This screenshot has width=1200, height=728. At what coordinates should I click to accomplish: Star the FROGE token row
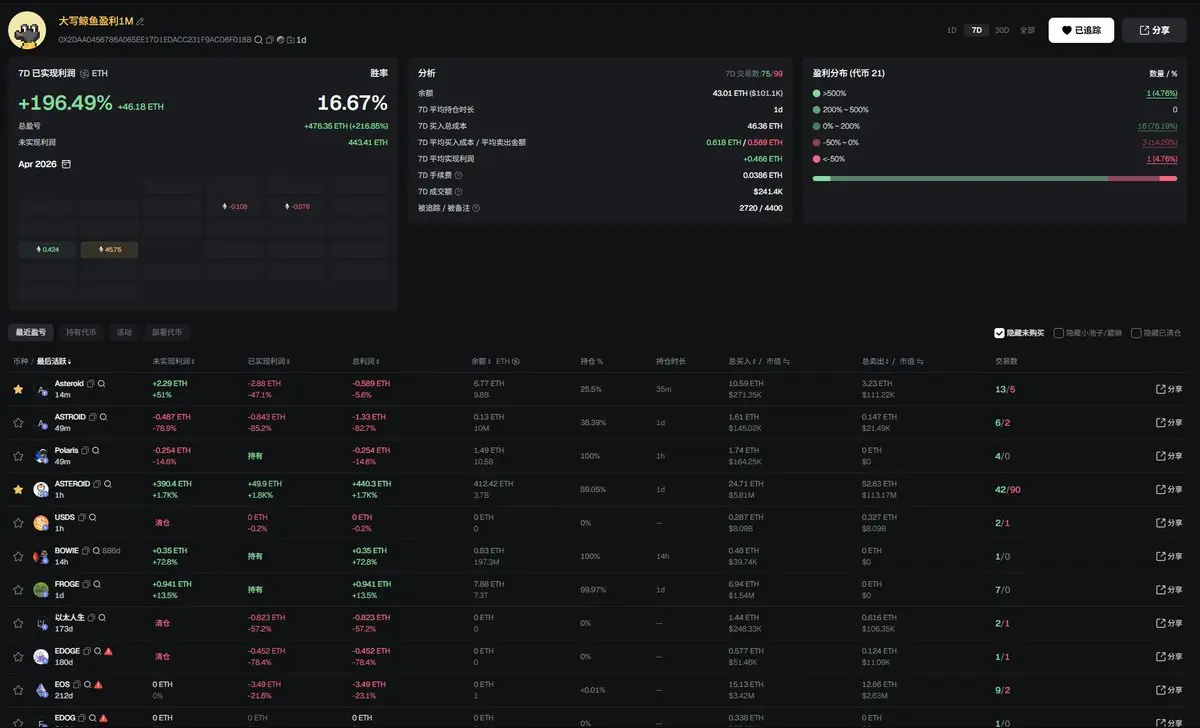18,589
